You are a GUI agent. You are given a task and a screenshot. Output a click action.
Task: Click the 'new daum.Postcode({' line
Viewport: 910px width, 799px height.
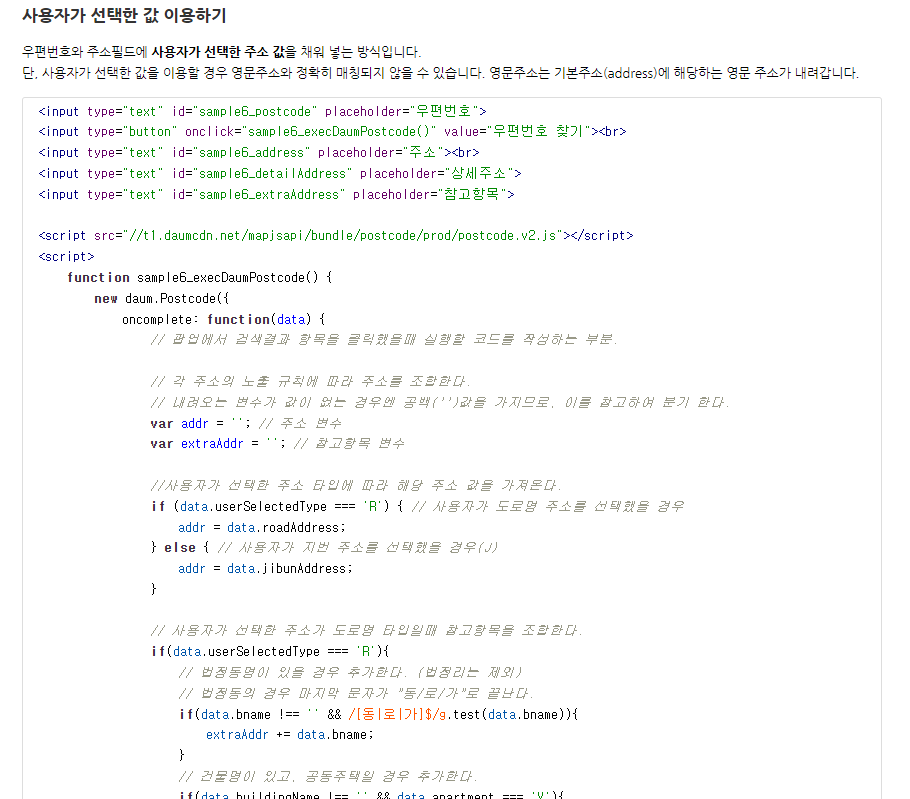point(162,298)
